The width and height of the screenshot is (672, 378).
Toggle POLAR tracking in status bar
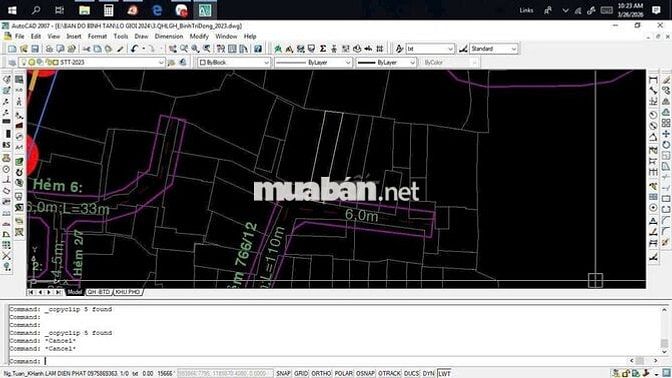343,373
